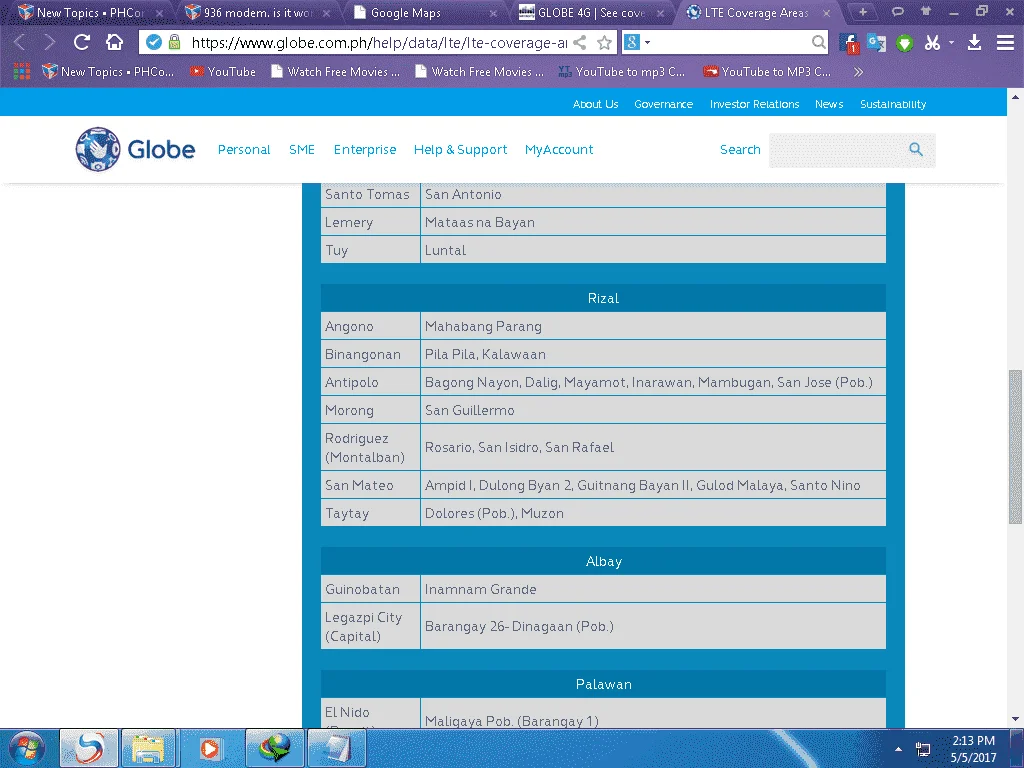Open the Maxthon browser taskbar icon
Viewport: 1024px width, 768px height.
pyautogui.click(x=89, y=748)
